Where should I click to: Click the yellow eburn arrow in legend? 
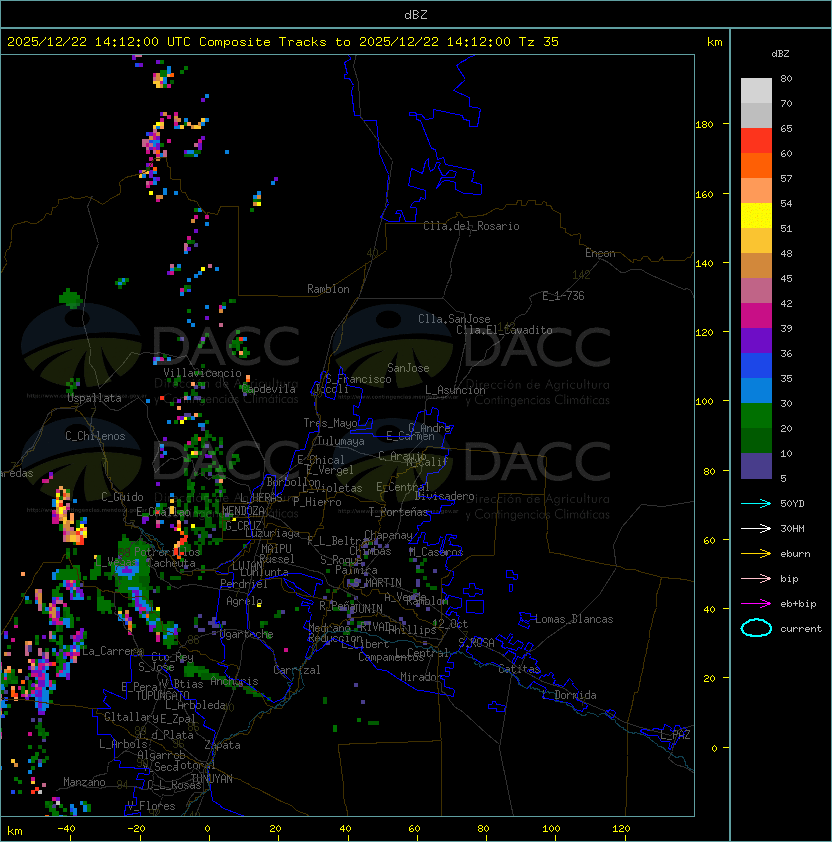click(756, 553)
